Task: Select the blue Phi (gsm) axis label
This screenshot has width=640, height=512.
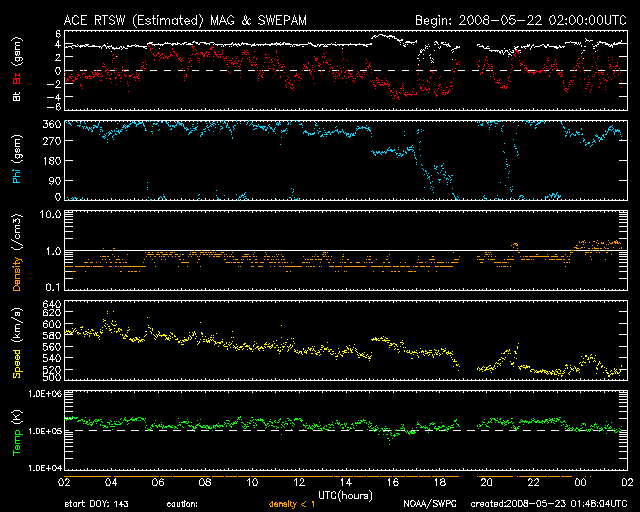Action: point(17,161)
